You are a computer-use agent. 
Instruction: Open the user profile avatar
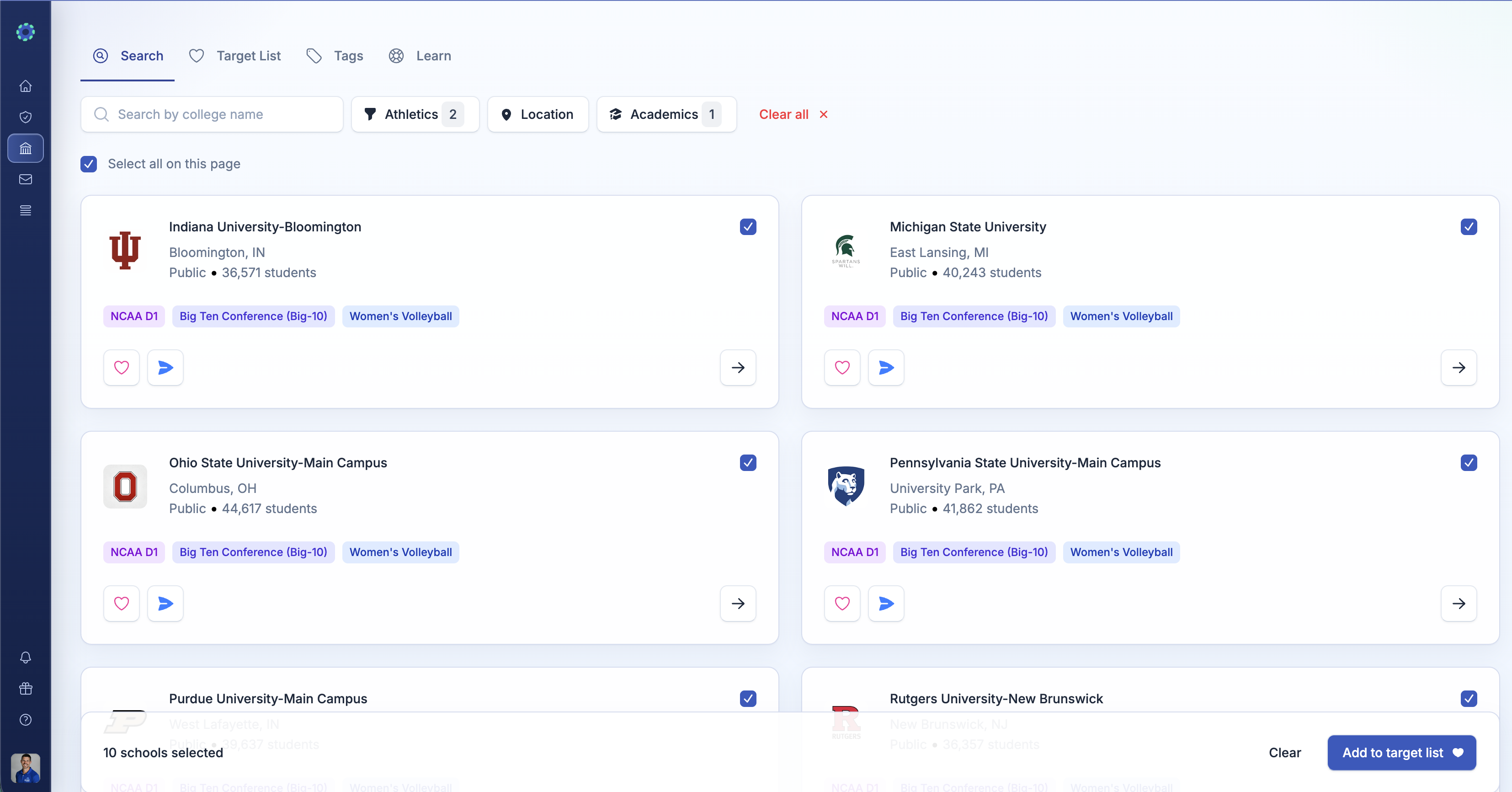[x=25, y=769]
